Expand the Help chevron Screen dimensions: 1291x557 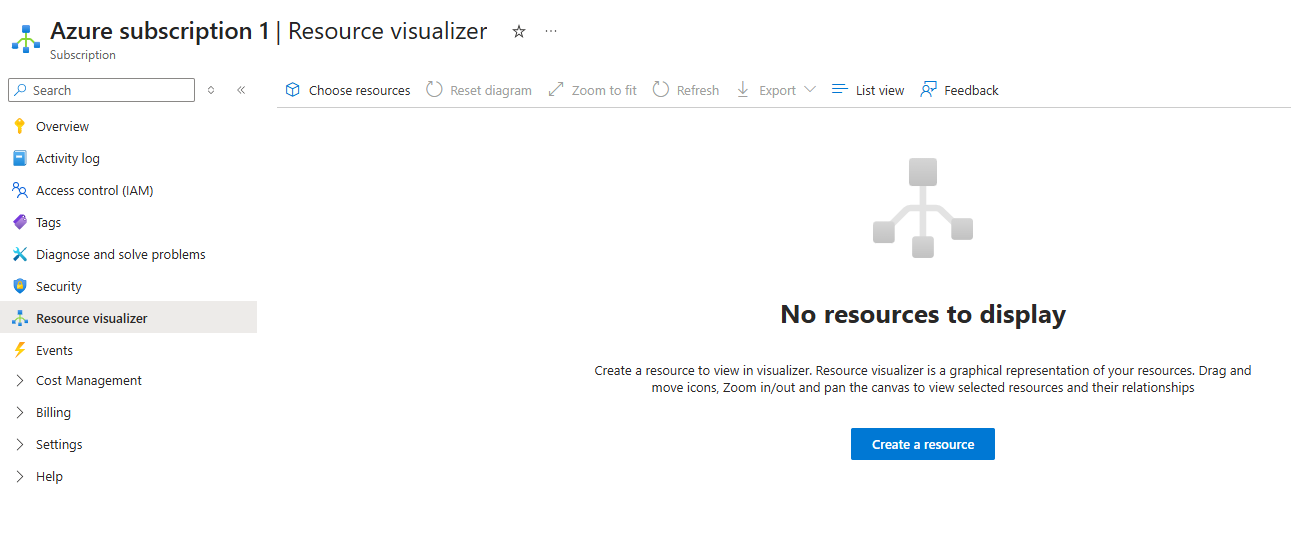(x=20, y=476)
